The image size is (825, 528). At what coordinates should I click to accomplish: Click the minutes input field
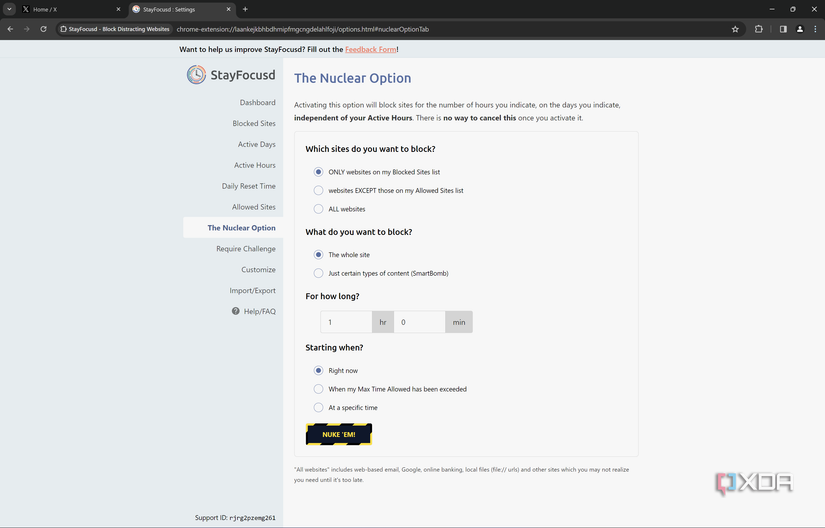(419, 322)
